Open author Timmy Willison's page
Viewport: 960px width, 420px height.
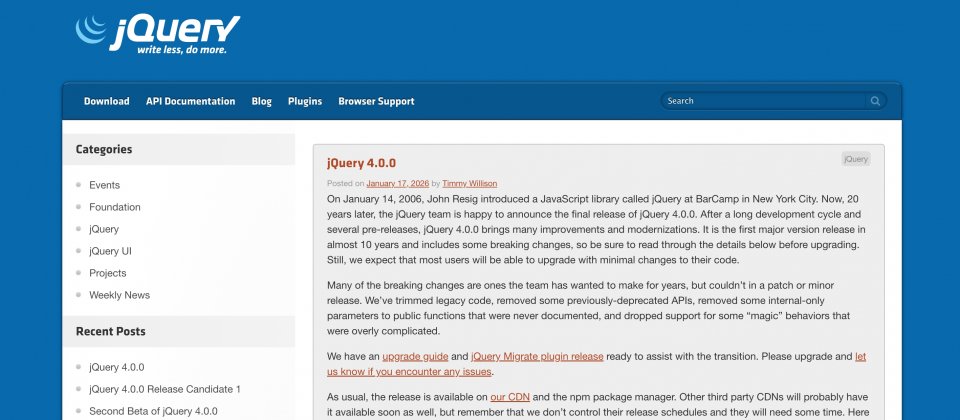tap(469, 184)
